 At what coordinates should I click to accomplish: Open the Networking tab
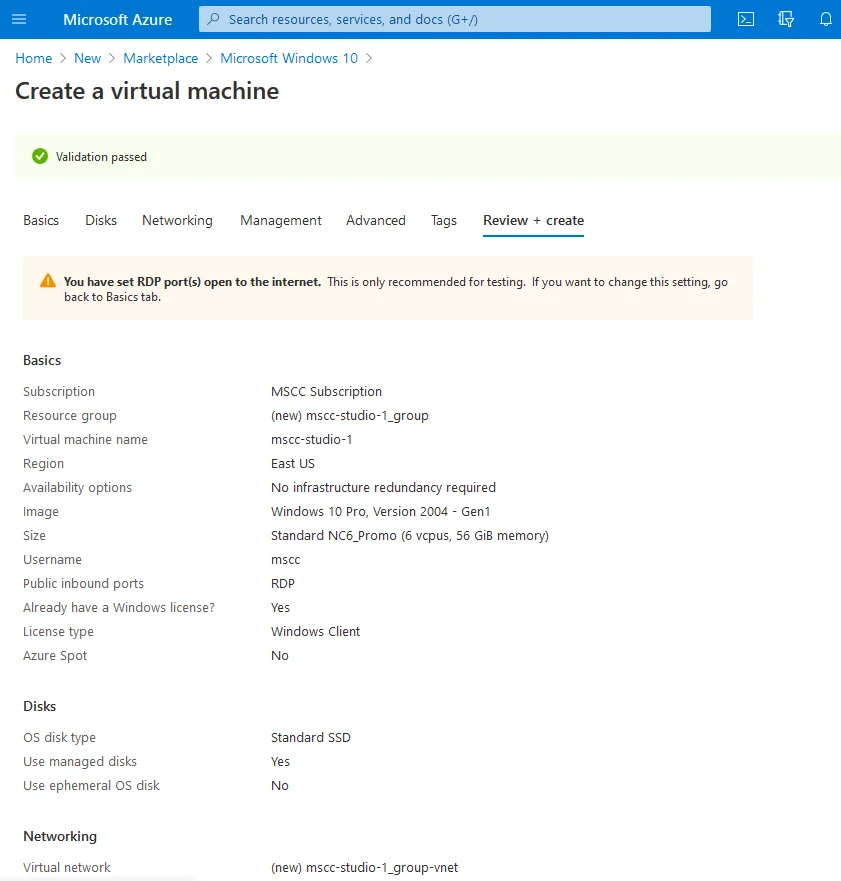[178, 220]
